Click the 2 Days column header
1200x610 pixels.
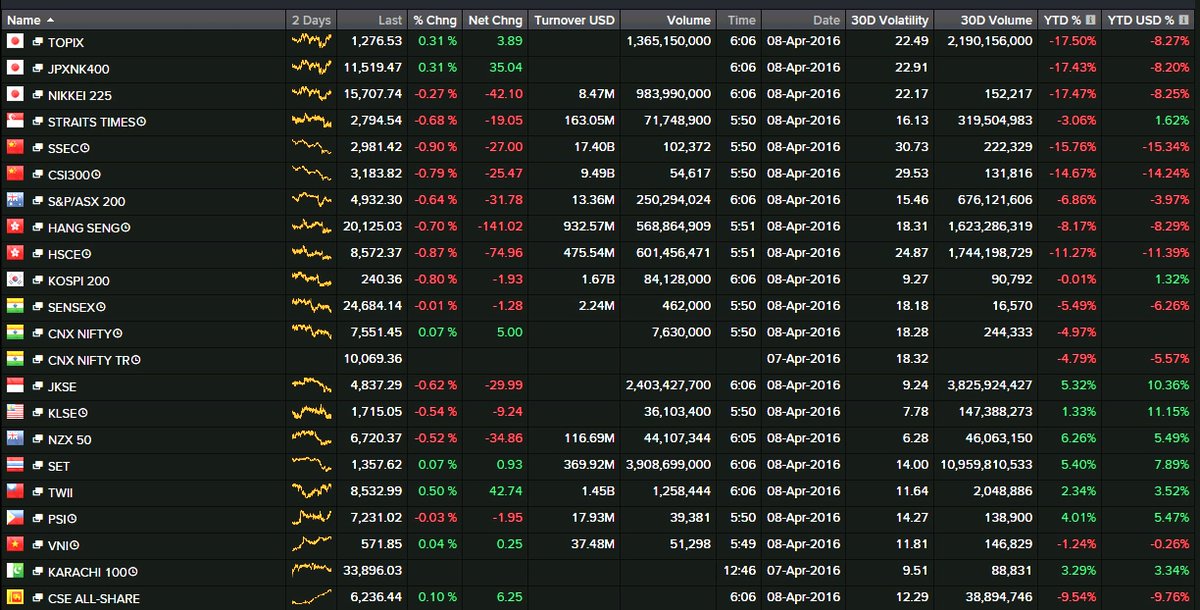coord(311,20)
